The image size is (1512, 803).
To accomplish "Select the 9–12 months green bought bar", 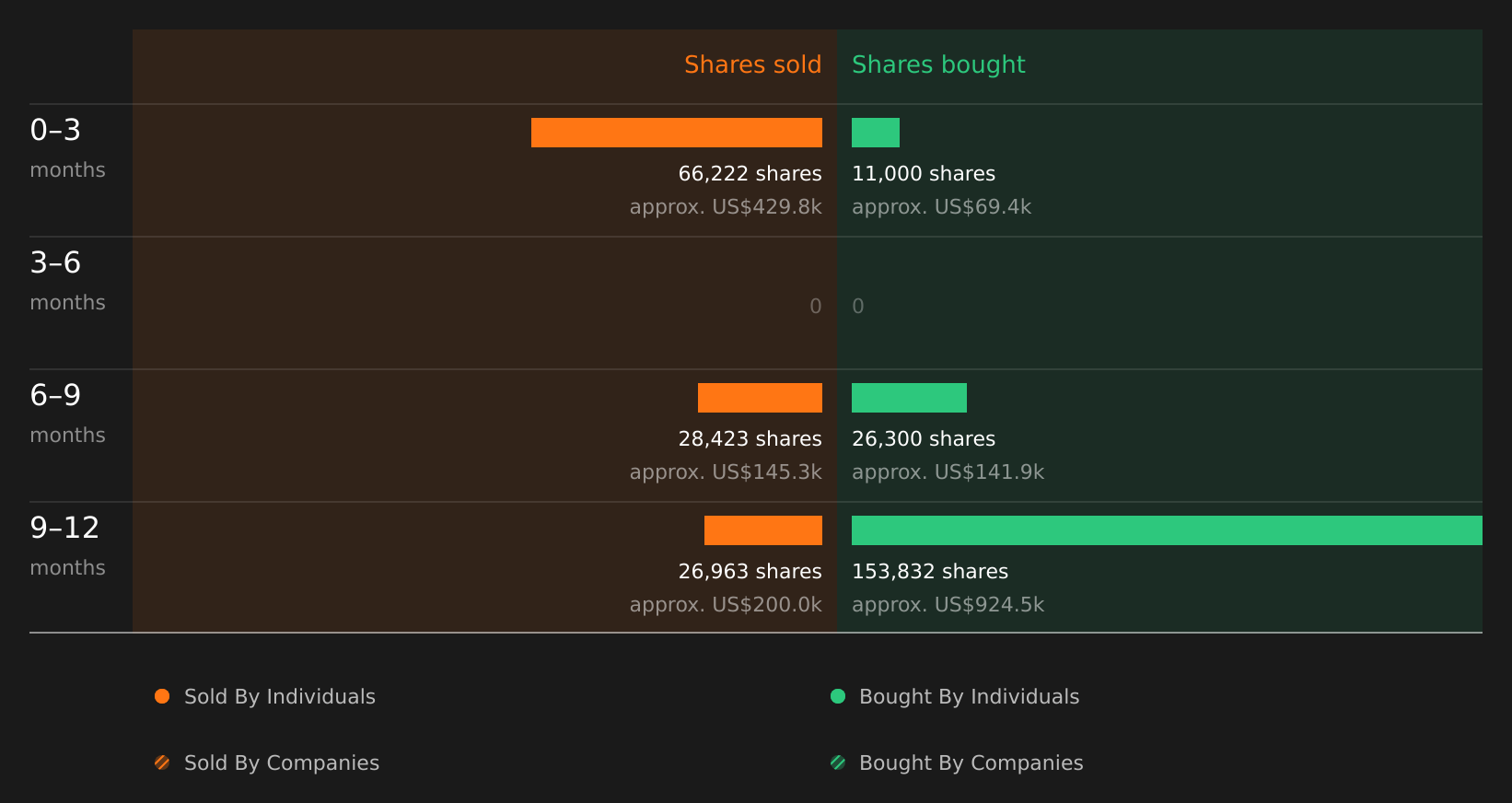I will click(x=1167, y=530).
